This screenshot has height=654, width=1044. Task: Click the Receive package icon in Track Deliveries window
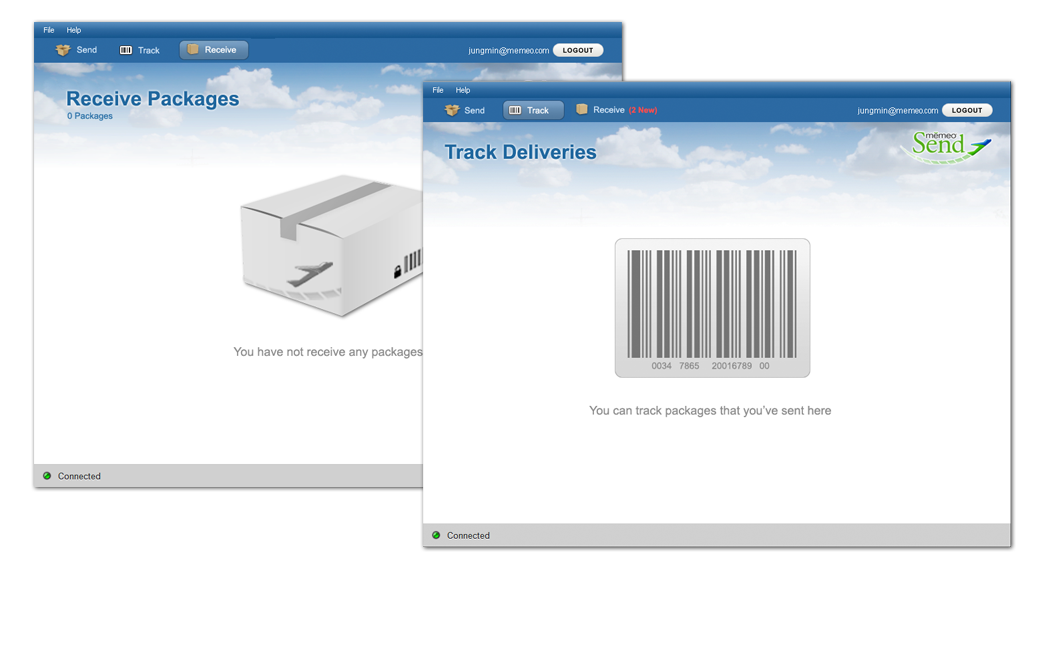582,110
